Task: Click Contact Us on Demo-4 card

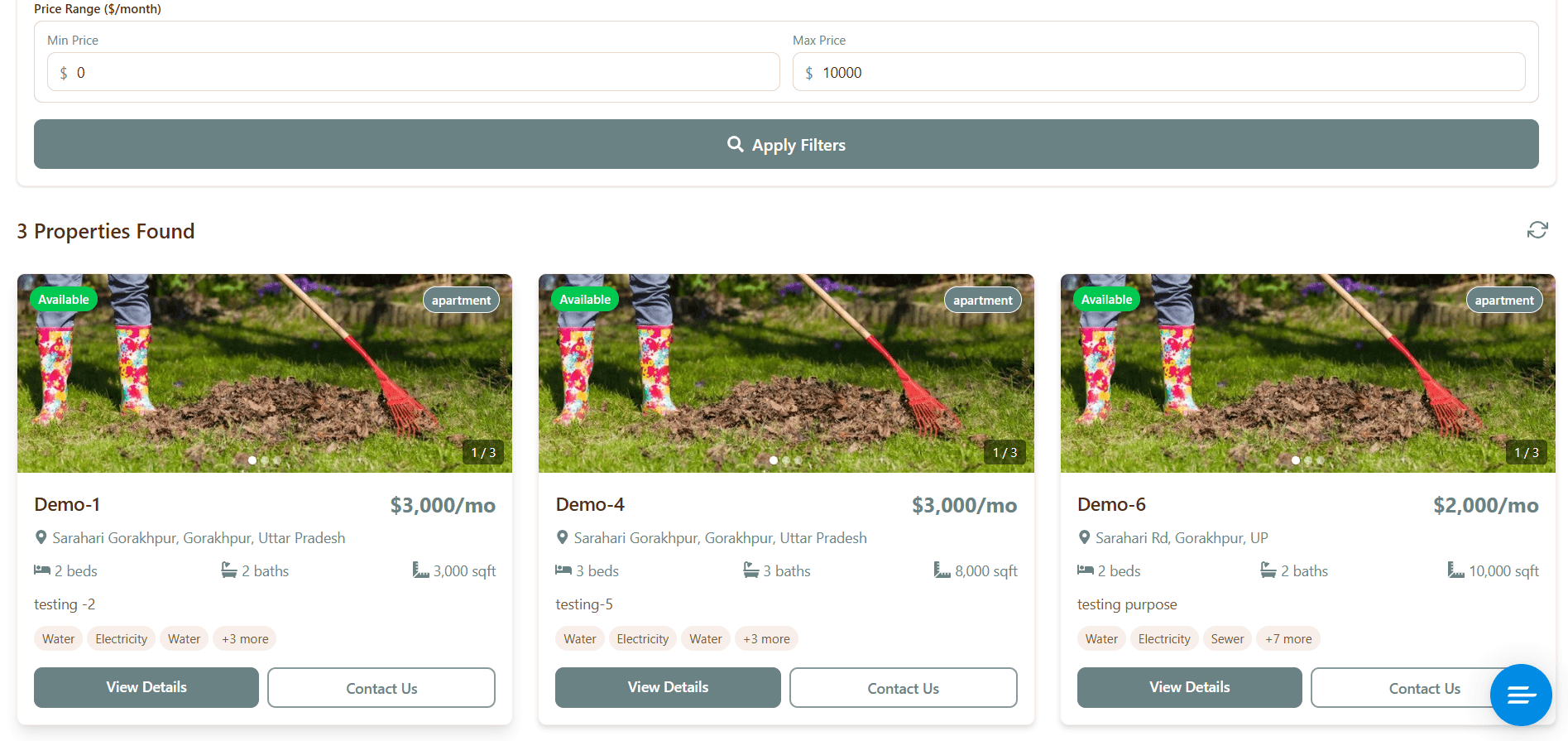Action: [903, 688]
